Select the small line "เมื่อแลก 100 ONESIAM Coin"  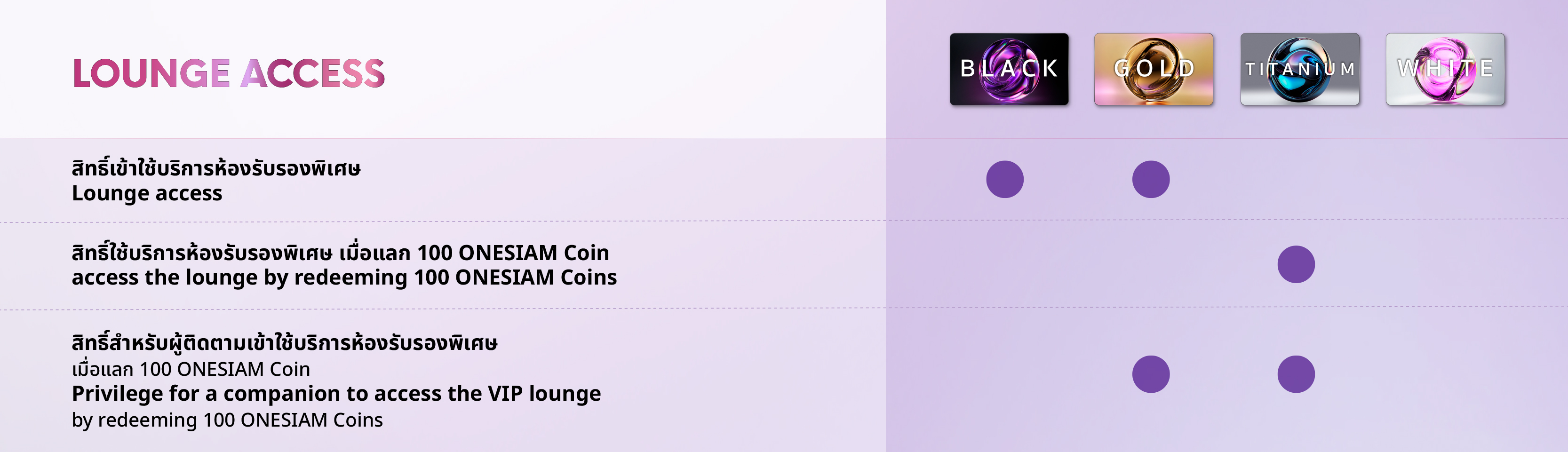pos(191,369)
